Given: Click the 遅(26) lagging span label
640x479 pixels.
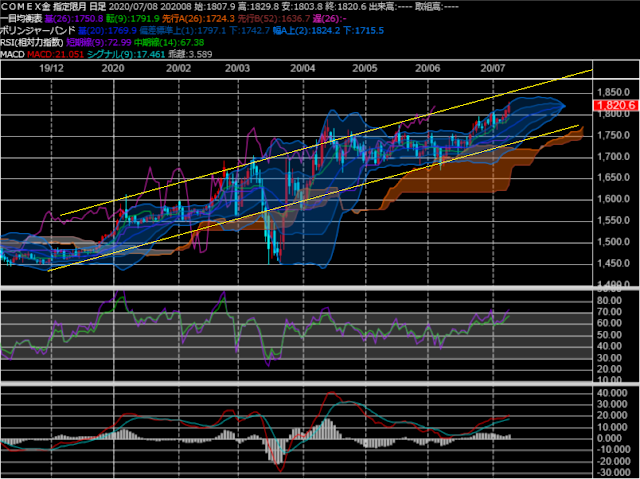Looking at the screenshot, I should (327, 18).
